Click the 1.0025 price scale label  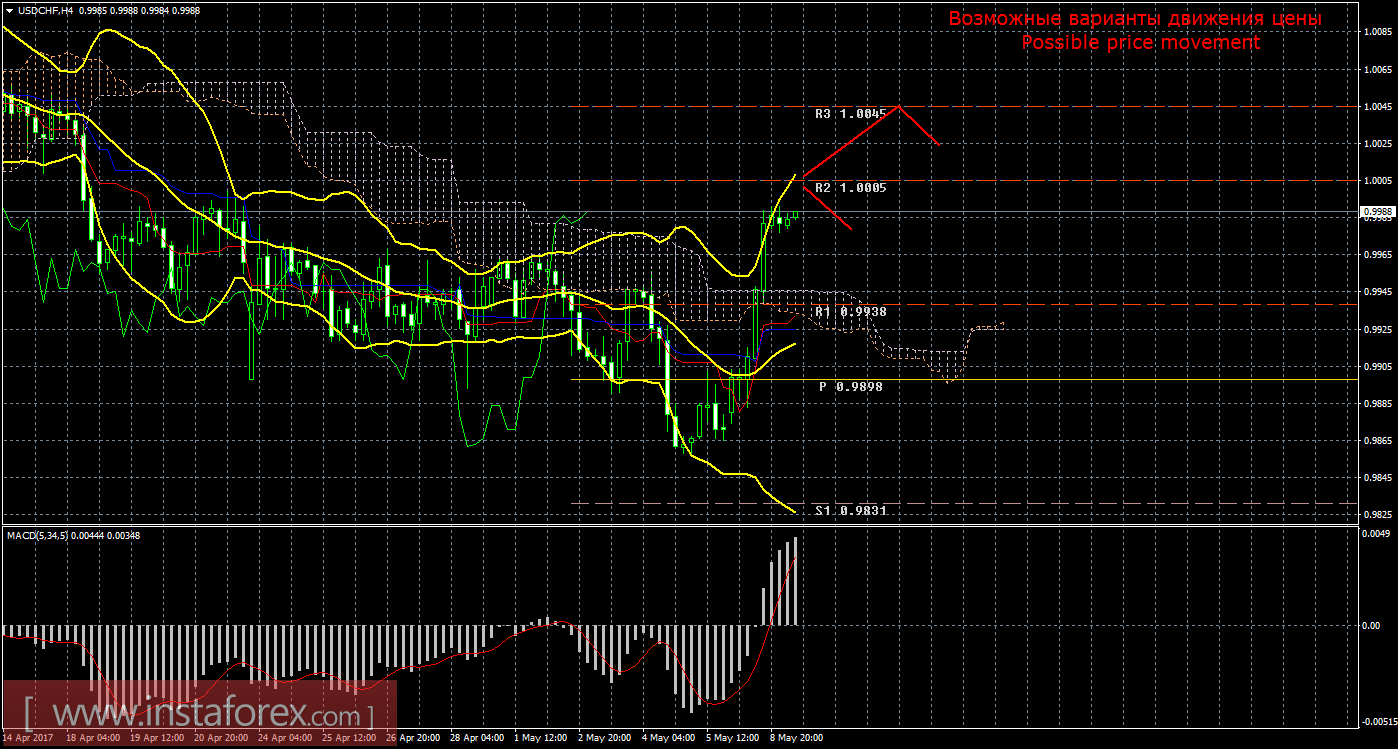point(1376,144)
